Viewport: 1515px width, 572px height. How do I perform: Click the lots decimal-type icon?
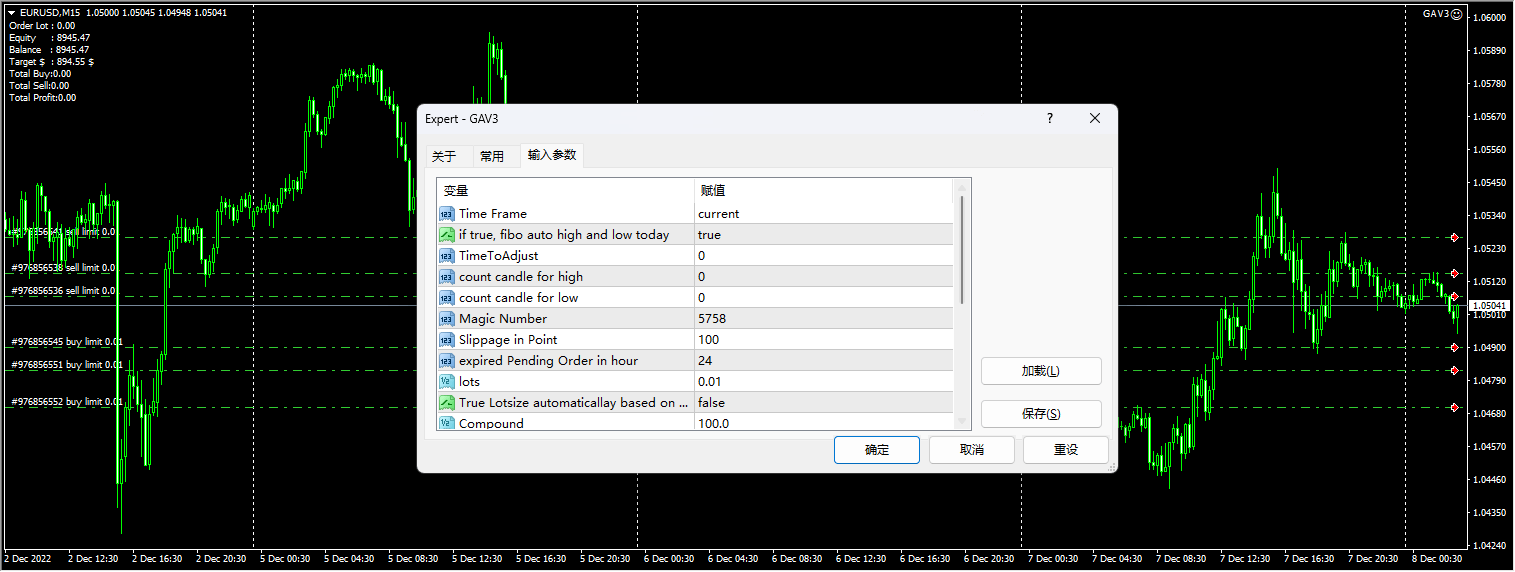click(x=447, y=382)
